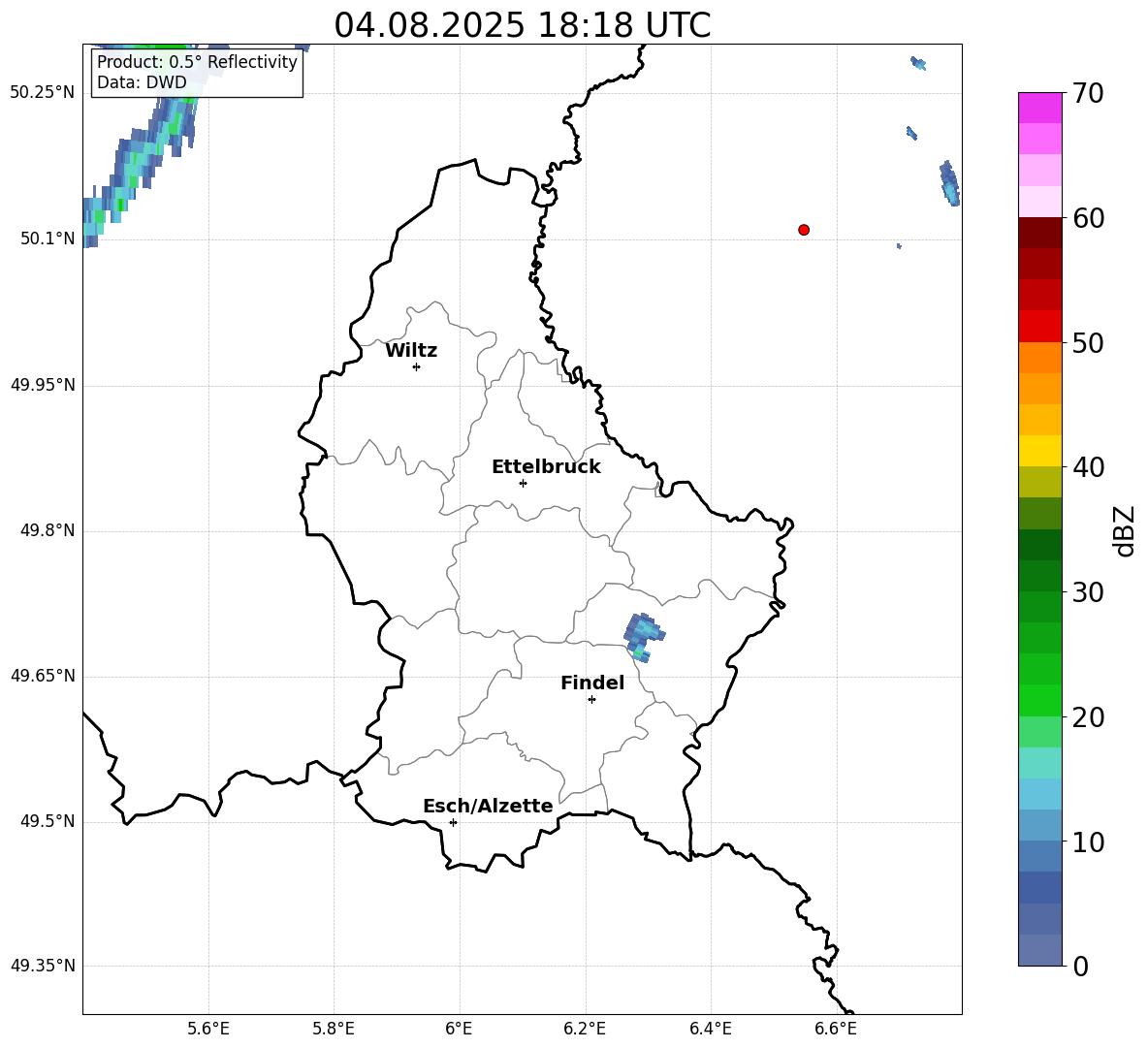Click the Findel station label

[x=592, y=683]
